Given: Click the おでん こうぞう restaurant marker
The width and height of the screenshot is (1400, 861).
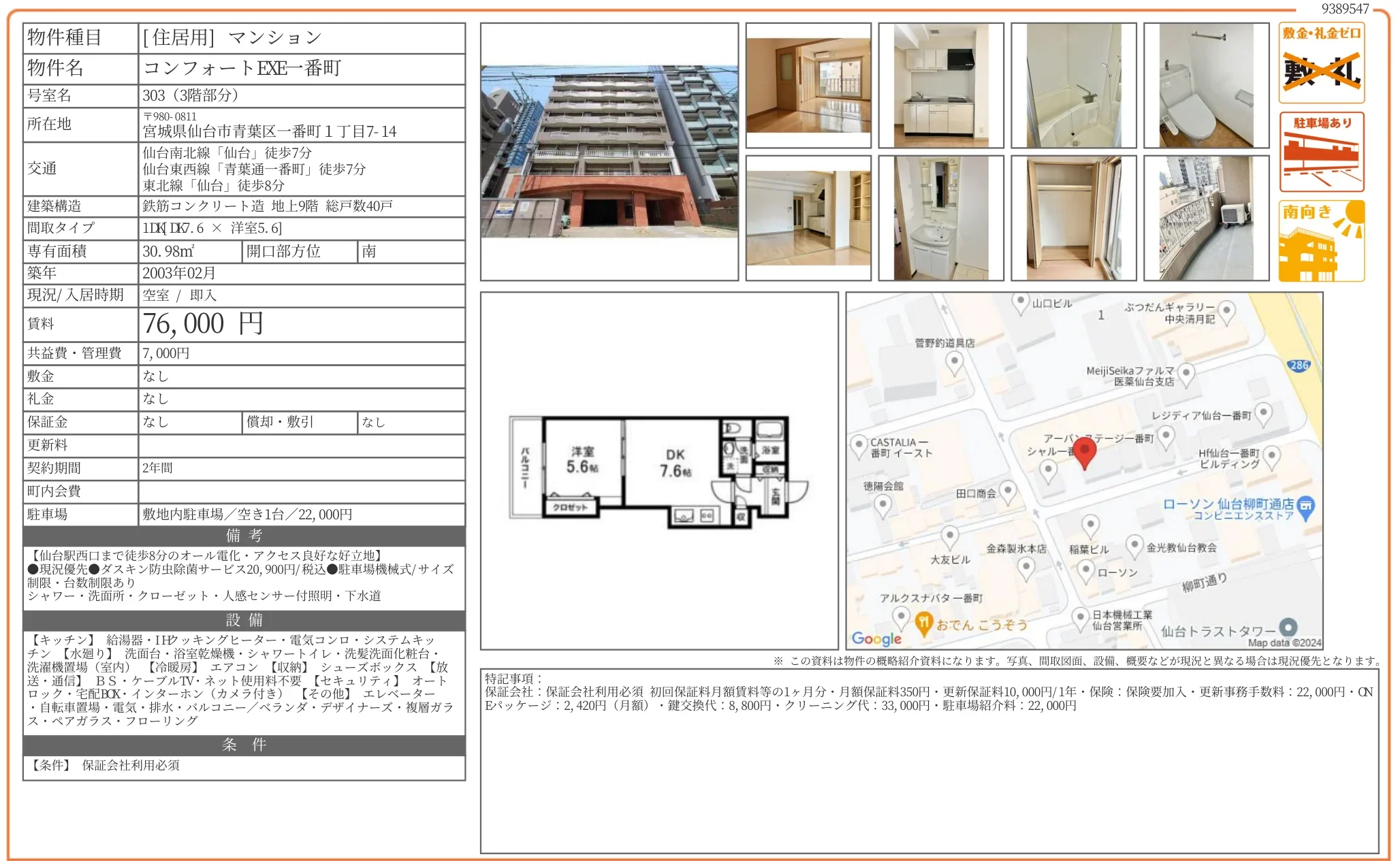Looking at the screenshot, I should pyautogui.click(x=923, y=623).
